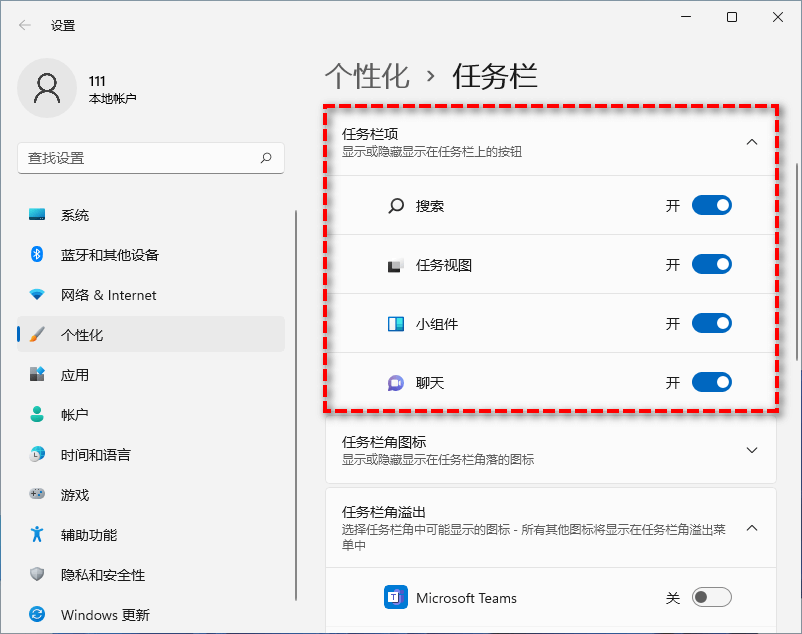The height and width of the screenshot is (634, 802).
Task: Click the user avatar picture
Action: [47, 88]
